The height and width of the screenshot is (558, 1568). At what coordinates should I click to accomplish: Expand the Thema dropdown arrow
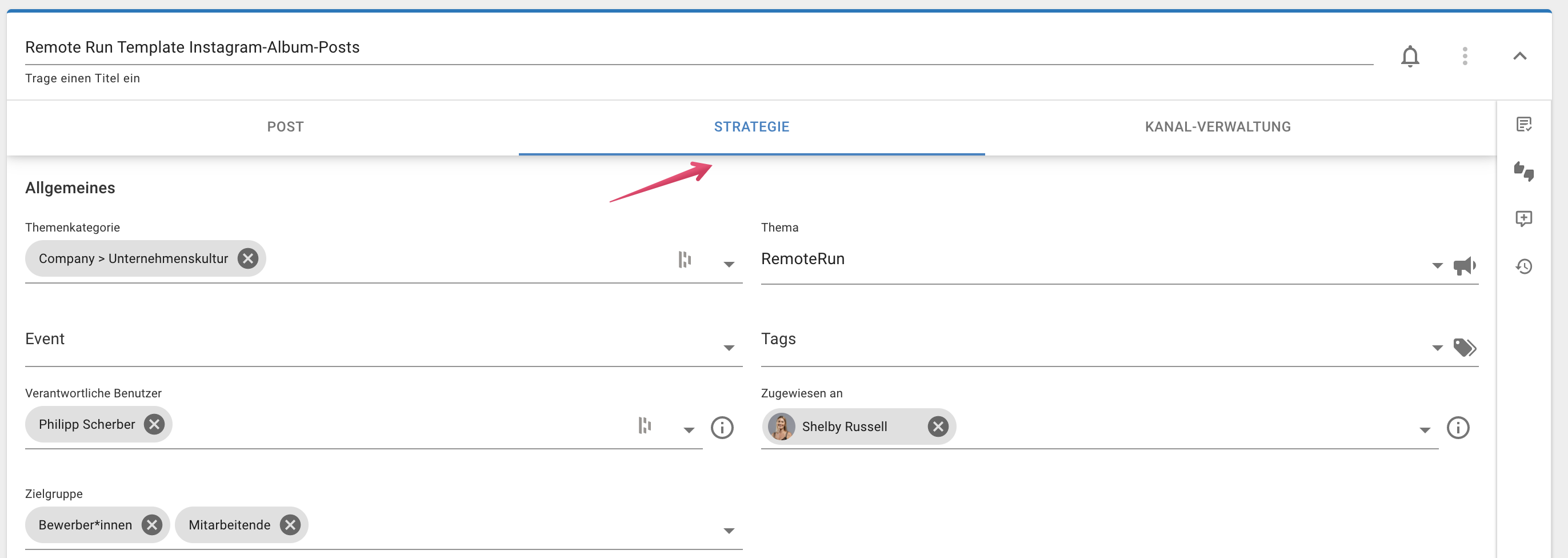pos(1437,266)
